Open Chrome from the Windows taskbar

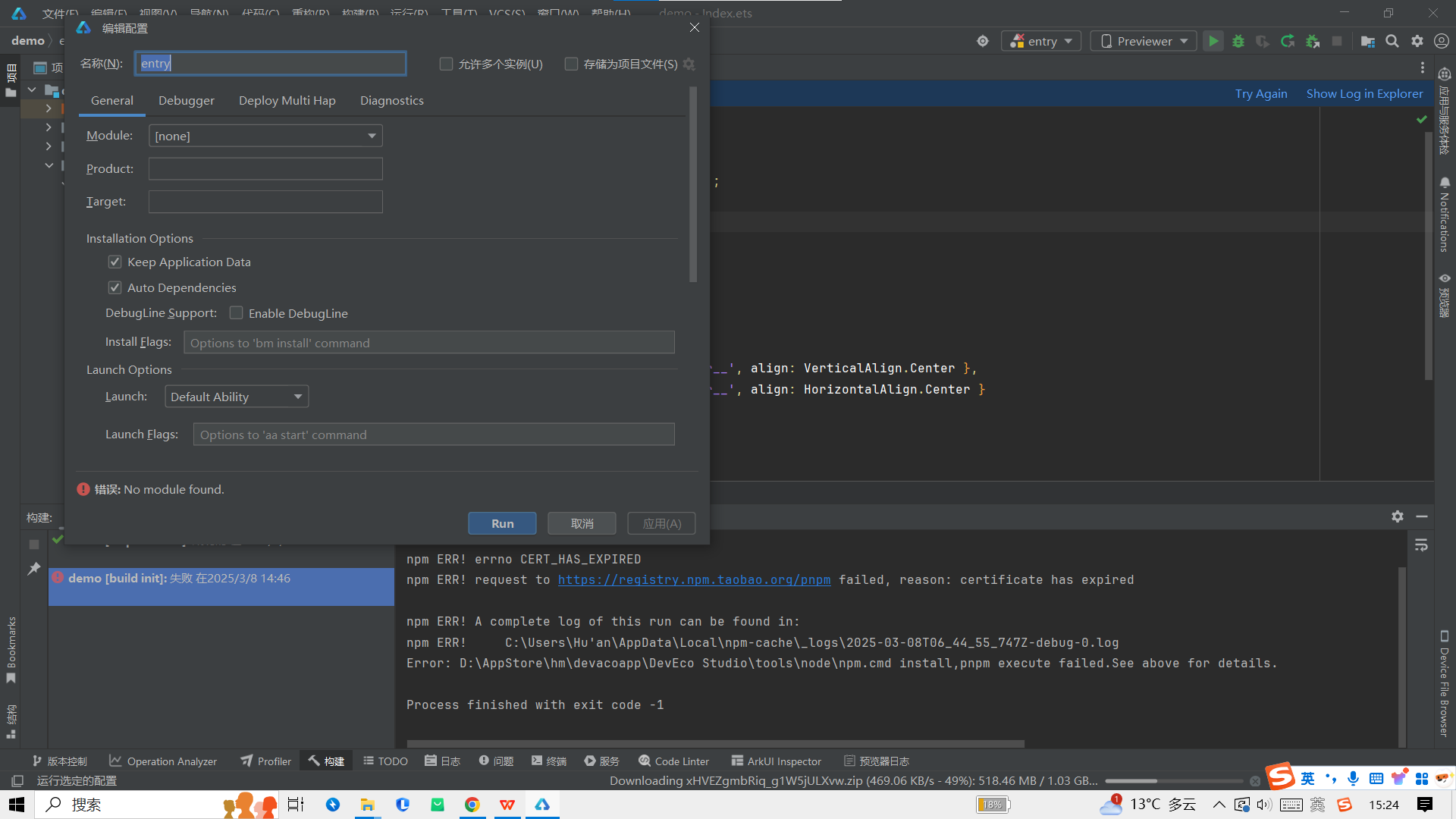[x=472, y=805]
